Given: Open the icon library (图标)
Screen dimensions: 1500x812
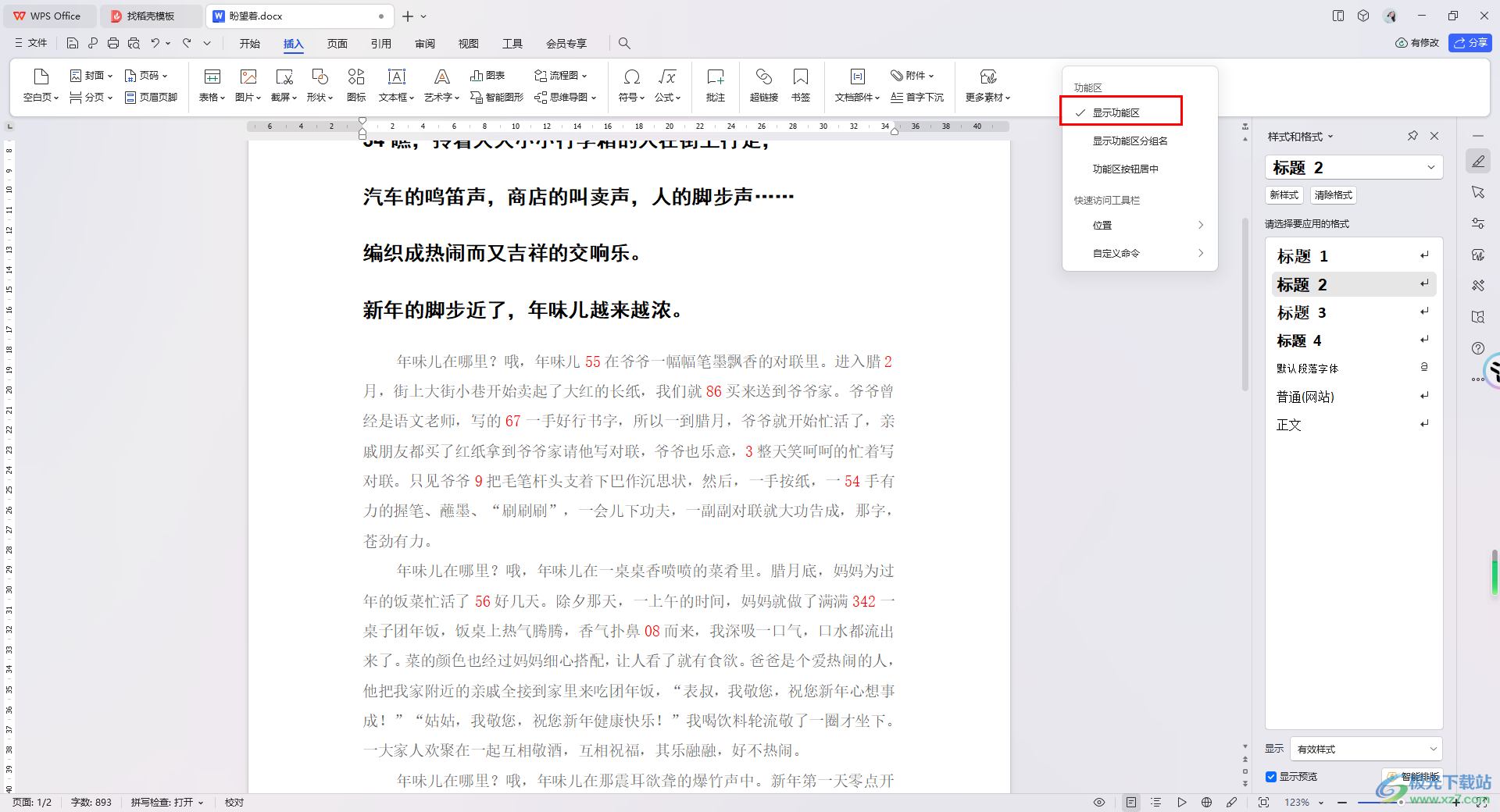Looking at the screenshot, I should coord(356,85).
